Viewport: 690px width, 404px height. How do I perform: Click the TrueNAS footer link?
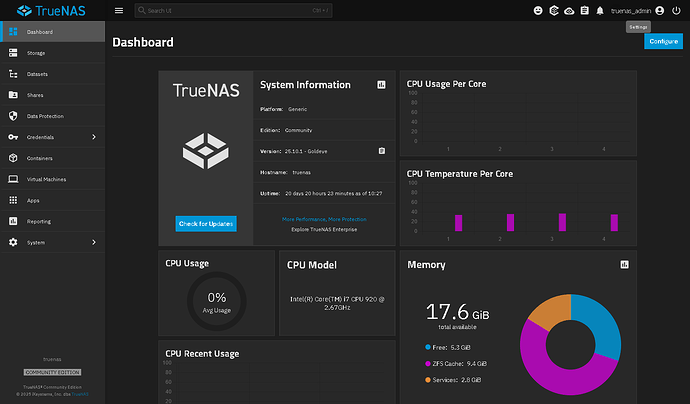(x=80, y=394)
